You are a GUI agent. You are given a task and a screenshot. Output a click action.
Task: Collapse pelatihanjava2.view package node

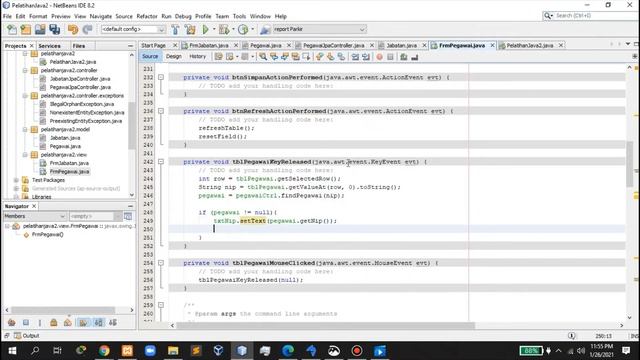coord(25,155)
